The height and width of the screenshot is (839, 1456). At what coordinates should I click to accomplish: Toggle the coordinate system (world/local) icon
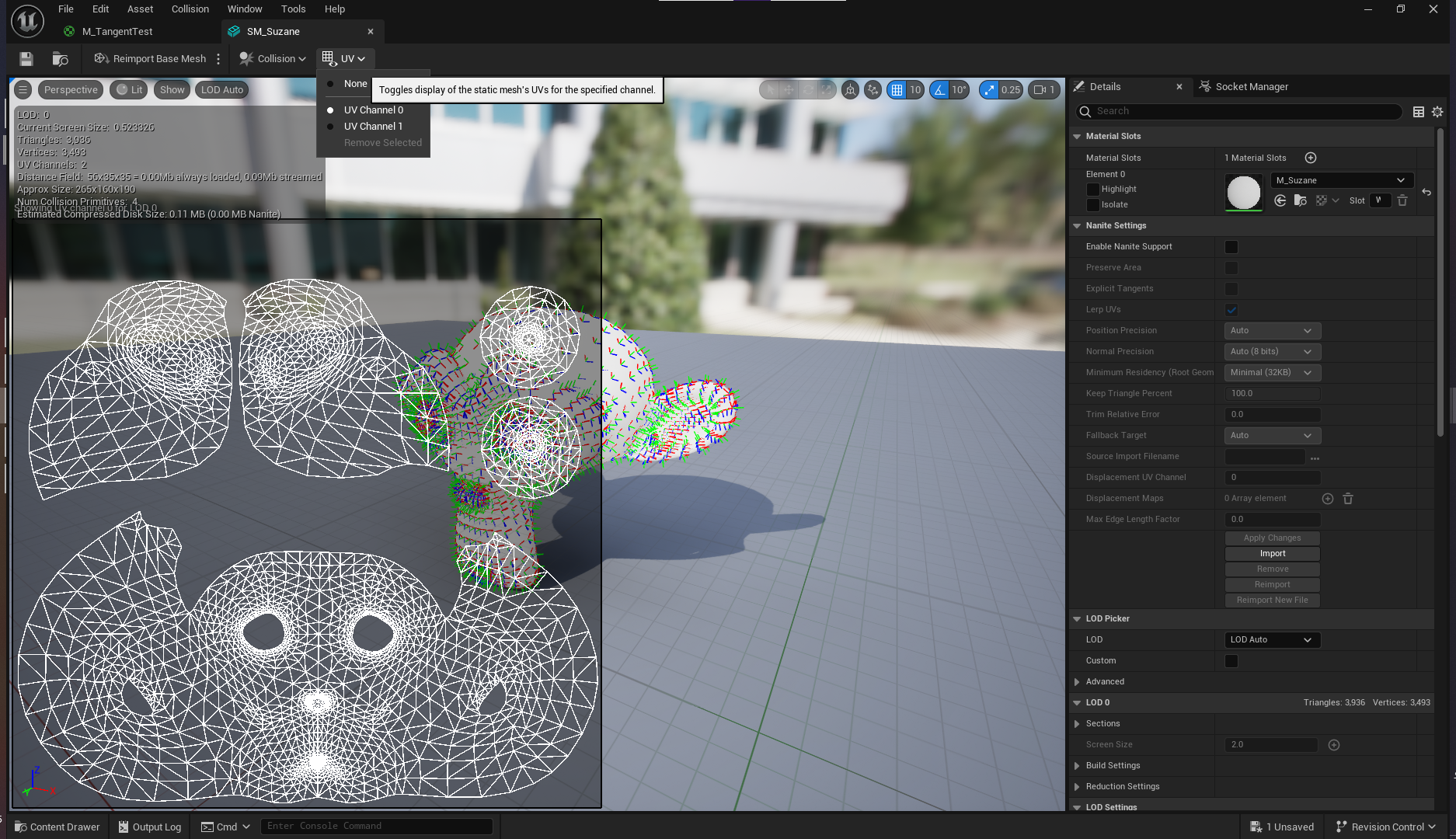tap(851, 90)
